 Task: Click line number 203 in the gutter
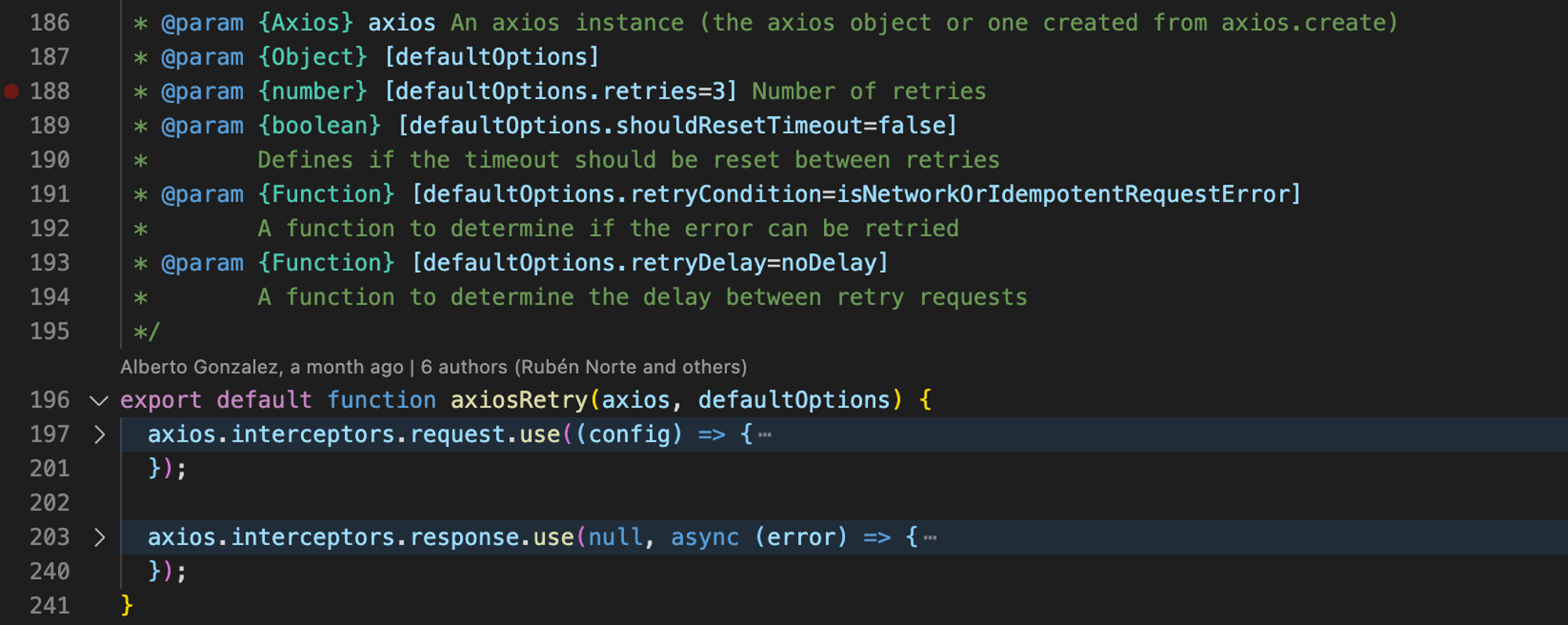pyautogui.click(x=49, y=538)
